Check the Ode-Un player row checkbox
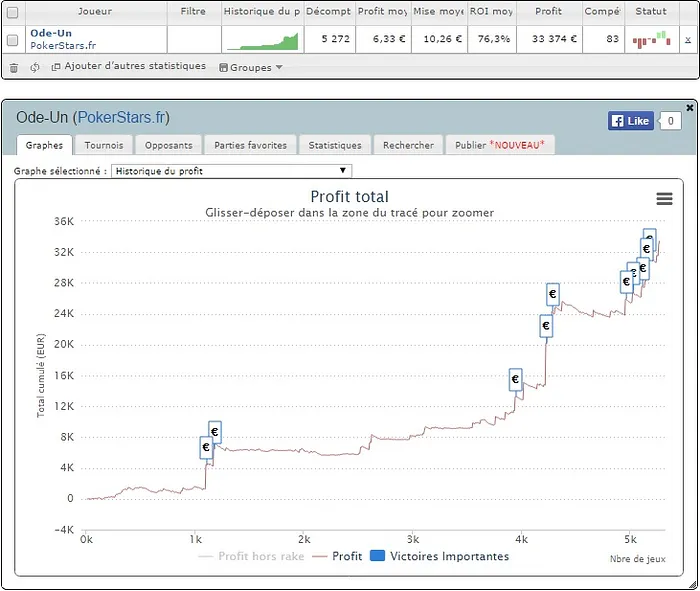The width and height of the screenshot is (700, 591). click(x=13, y=40)
